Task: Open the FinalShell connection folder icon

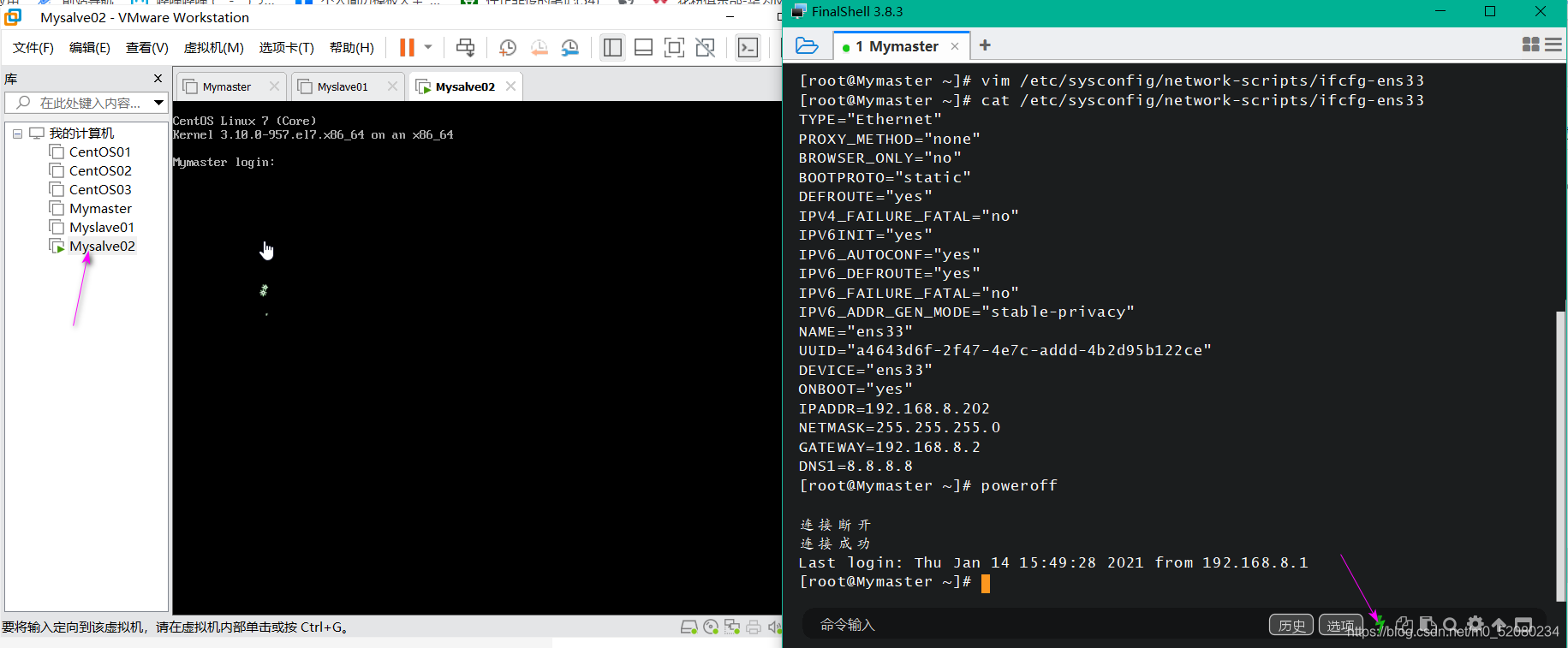Action: (807, 45)
